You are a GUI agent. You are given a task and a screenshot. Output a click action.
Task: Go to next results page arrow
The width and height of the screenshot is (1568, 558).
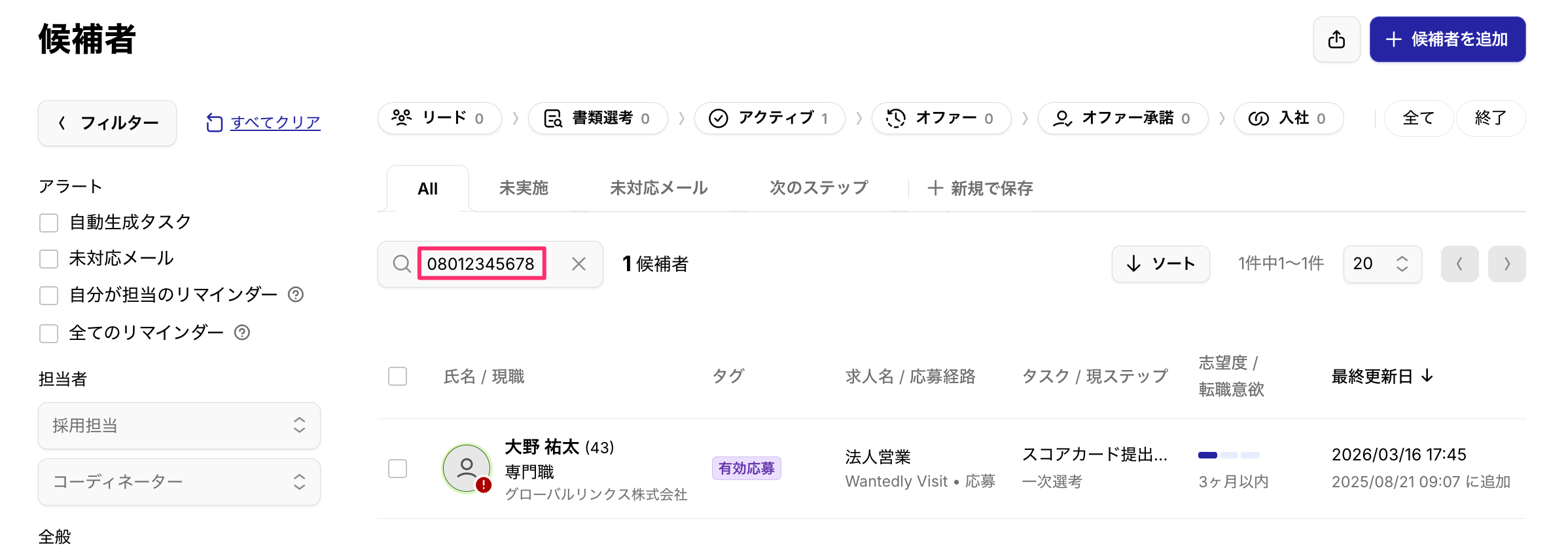tap(1506, 264)
